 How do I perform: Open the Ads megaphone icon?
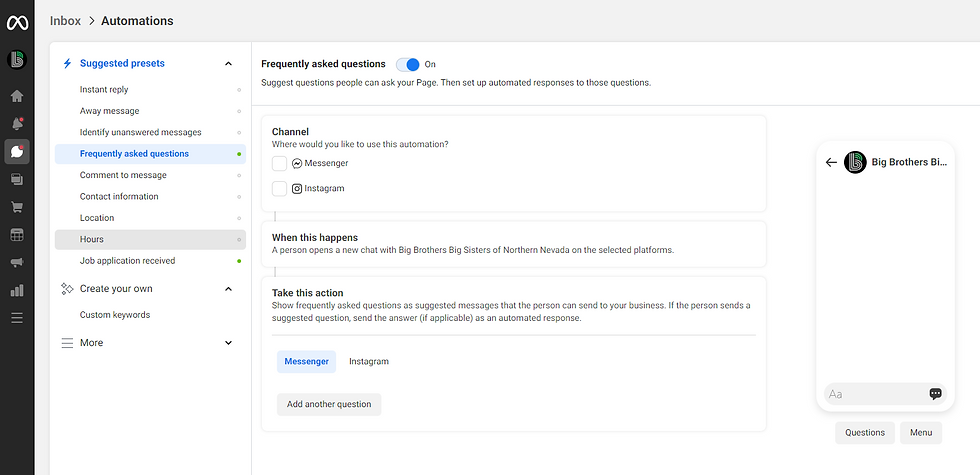(x=17, y=262)
